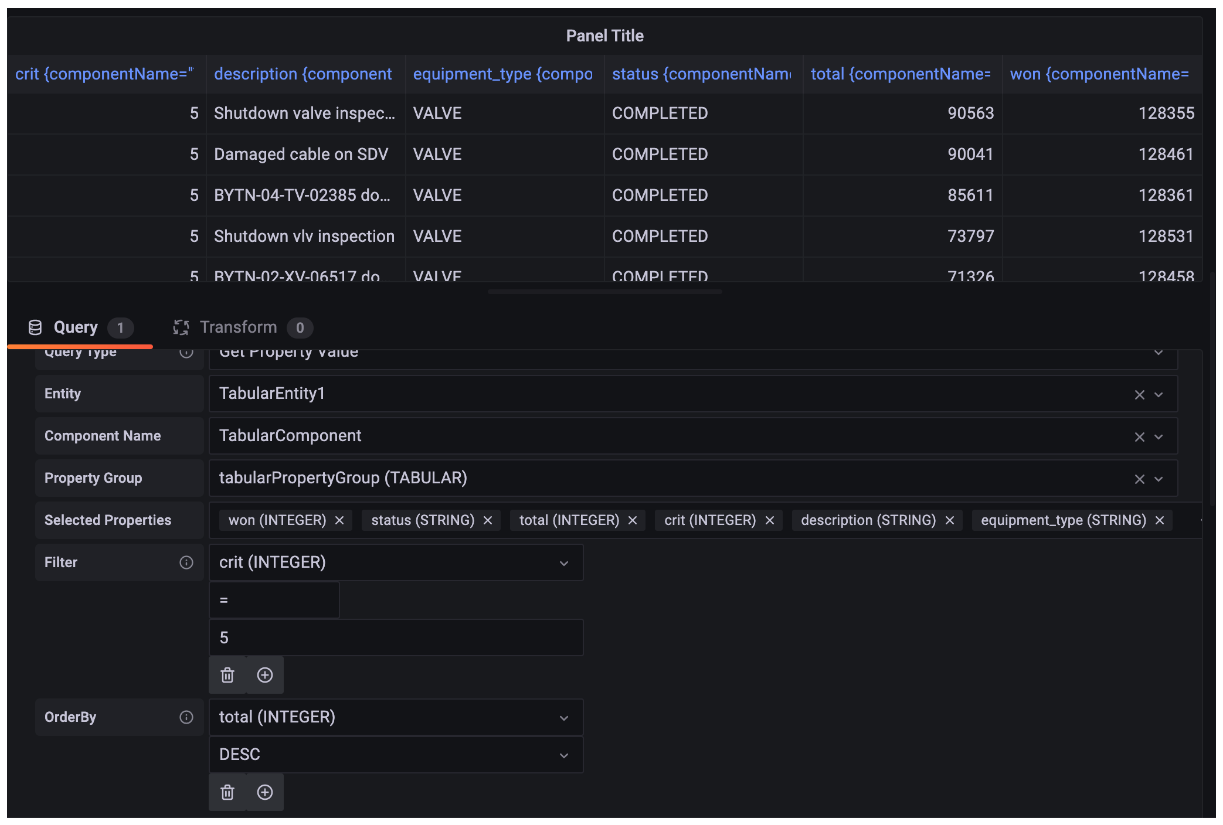Image resolution: width=1223 pixels, height=825 pixels.
Task: Click the Transform tab icon
Action: coord(181,327)
